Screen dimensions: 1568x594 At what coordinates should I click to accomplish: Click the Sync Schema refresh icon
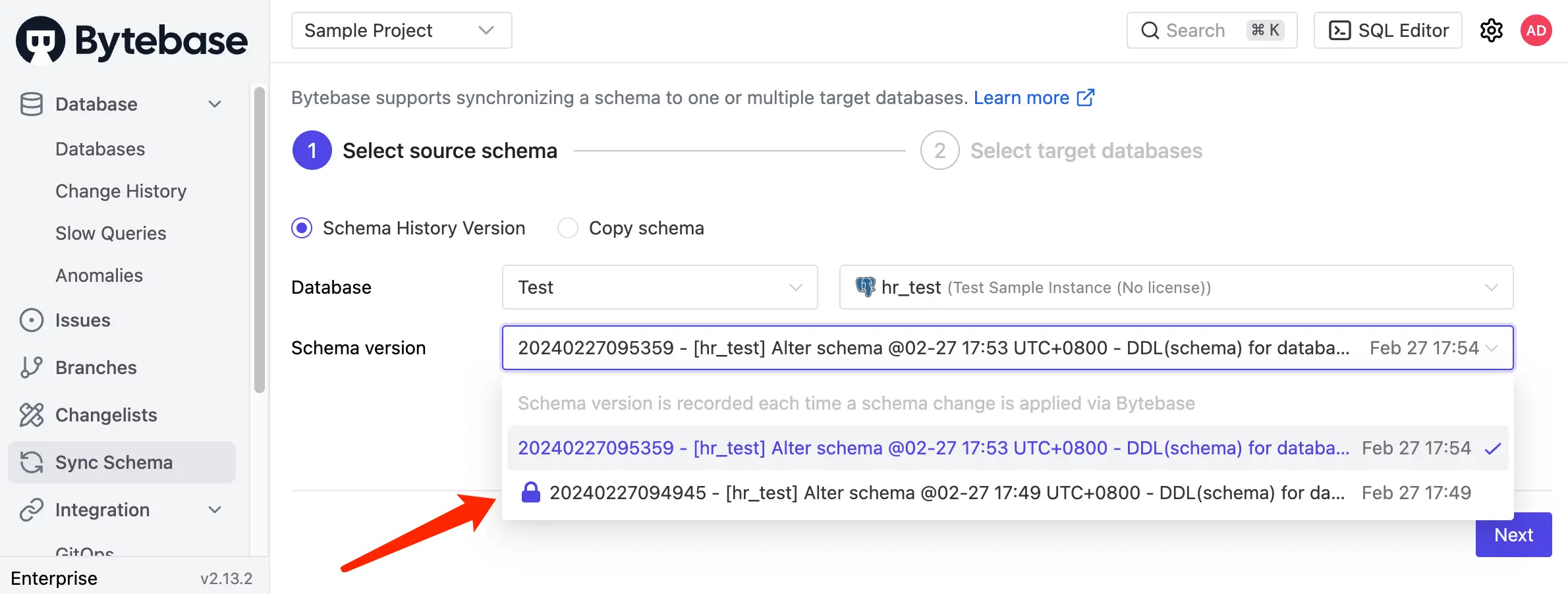[x=31, y=462]
